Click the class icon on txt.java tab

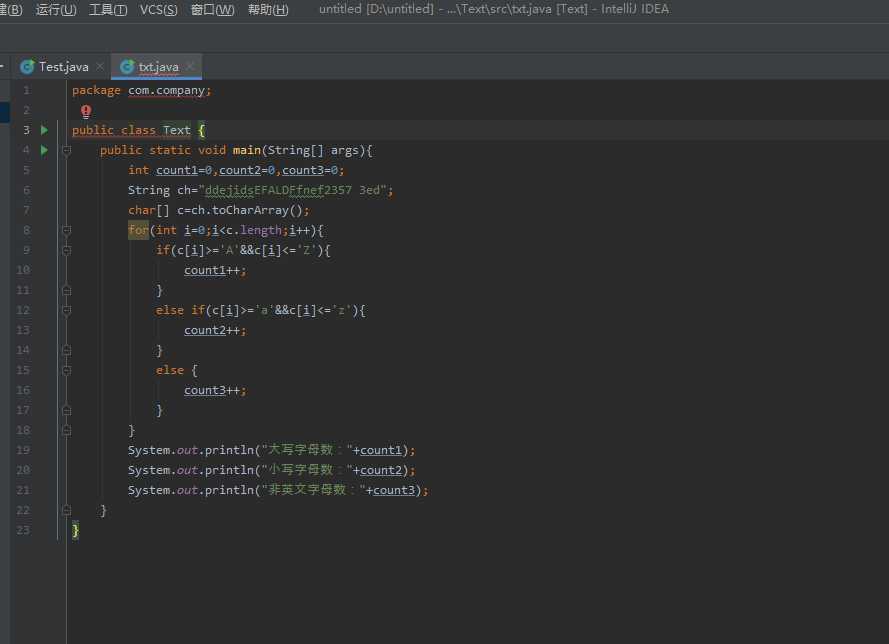pos(127,67)
